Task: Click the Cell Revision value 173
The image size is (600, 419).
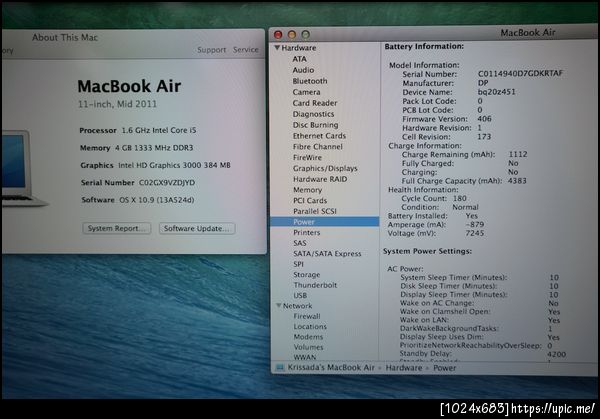Action: [484, 137]
